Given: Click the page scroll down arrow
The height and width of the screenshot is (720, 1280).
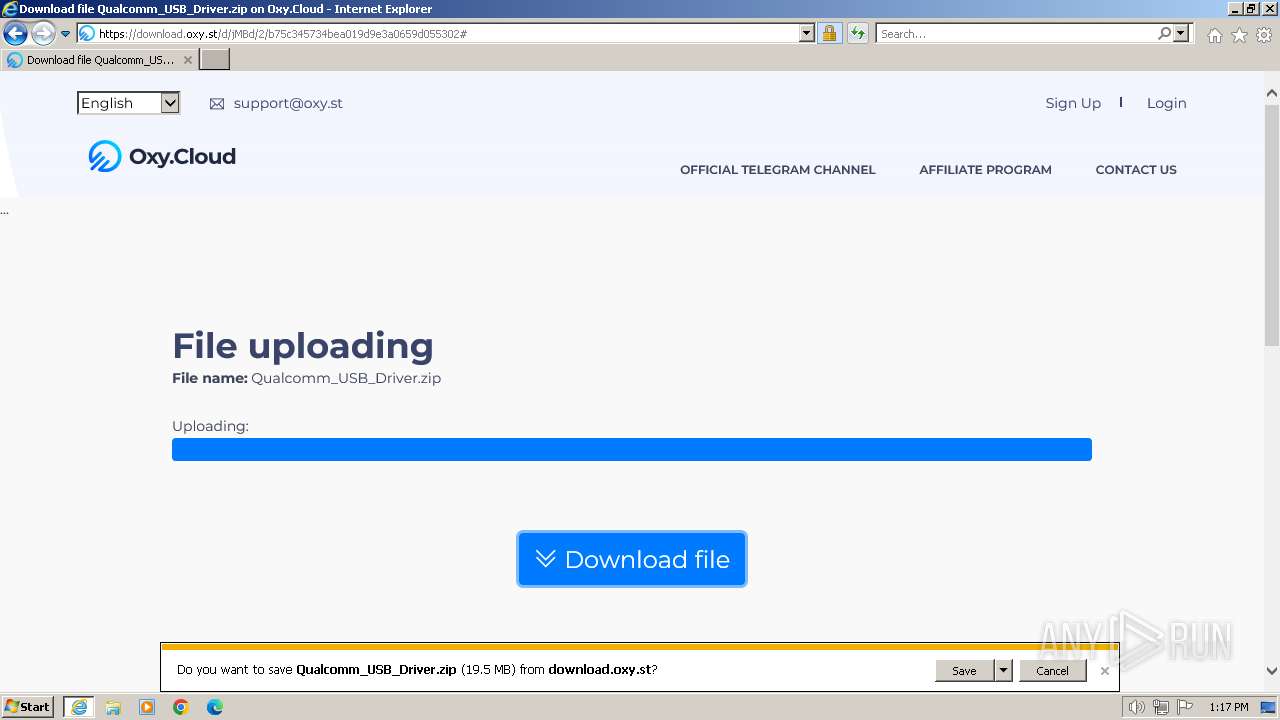Looking at the screenshot, I should tap(1271, 672).
